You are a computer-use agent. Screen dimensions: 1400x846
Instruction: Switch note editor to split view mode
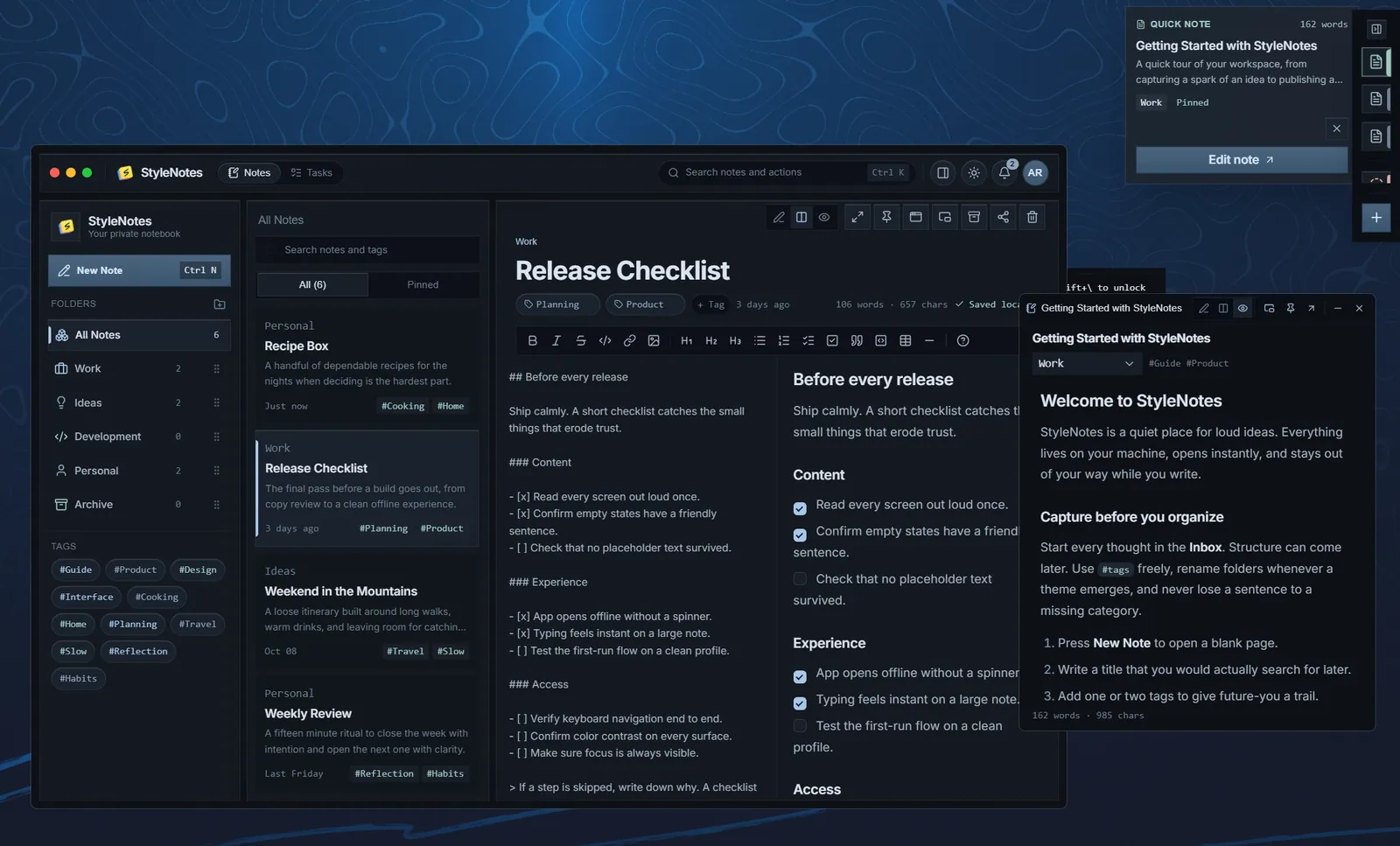[801, 217]
